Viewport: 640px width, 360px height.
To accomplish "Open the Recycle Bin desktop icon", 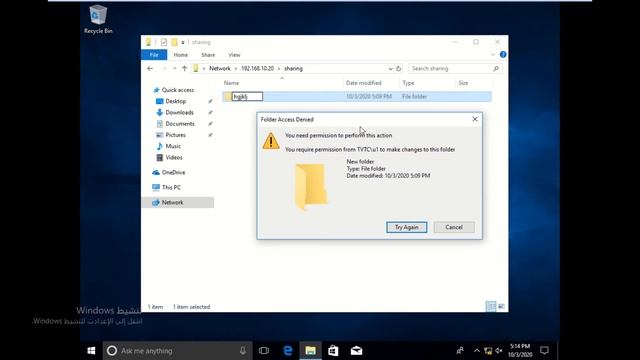I will click(98, 19).
